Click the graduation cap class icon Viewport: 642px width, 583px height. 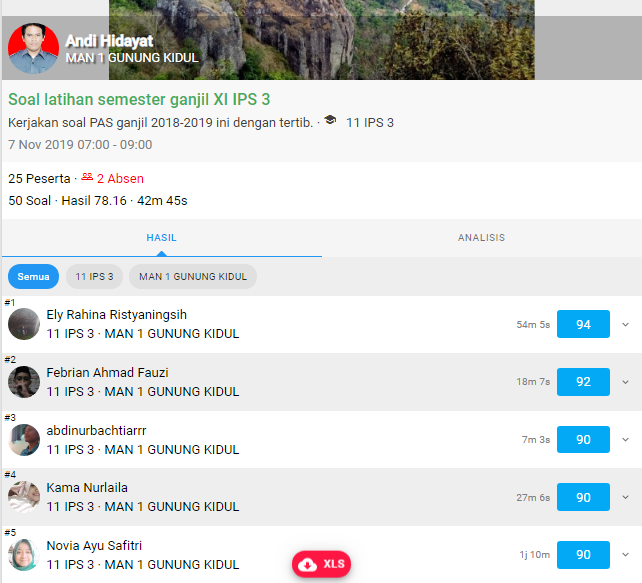click(x=330, y=122)
